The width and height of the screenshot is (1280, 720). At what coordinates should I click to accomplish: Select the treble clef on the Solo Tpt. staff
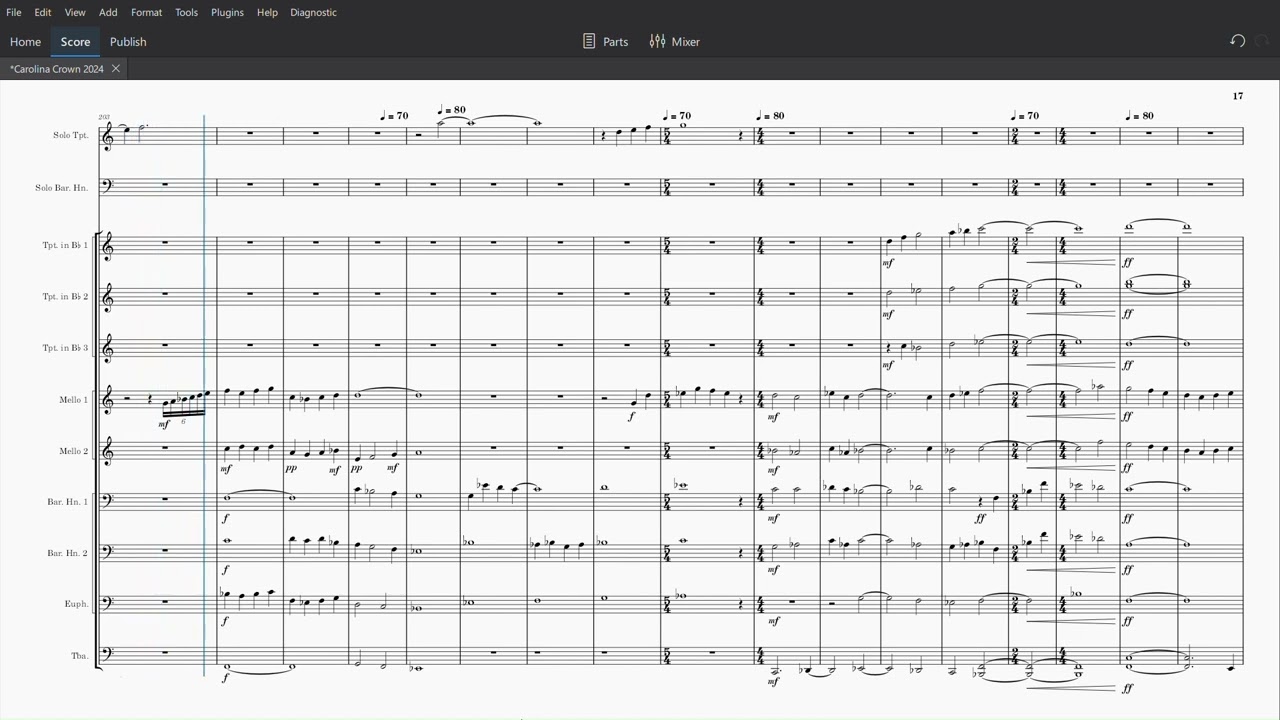click(x=108, y=137)
